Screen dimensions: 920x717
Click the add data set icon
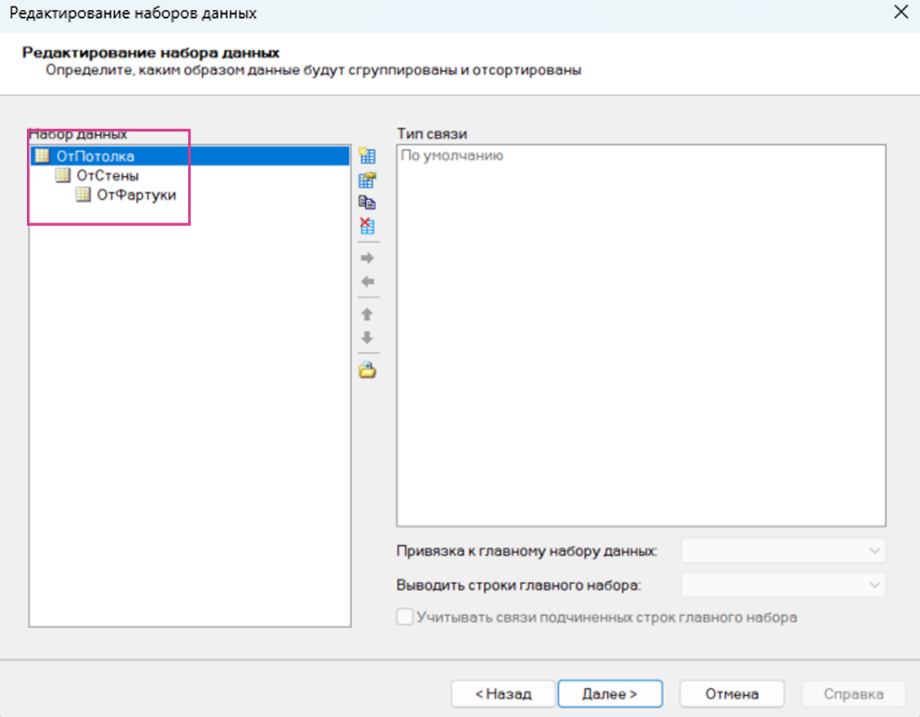point(367,156)
